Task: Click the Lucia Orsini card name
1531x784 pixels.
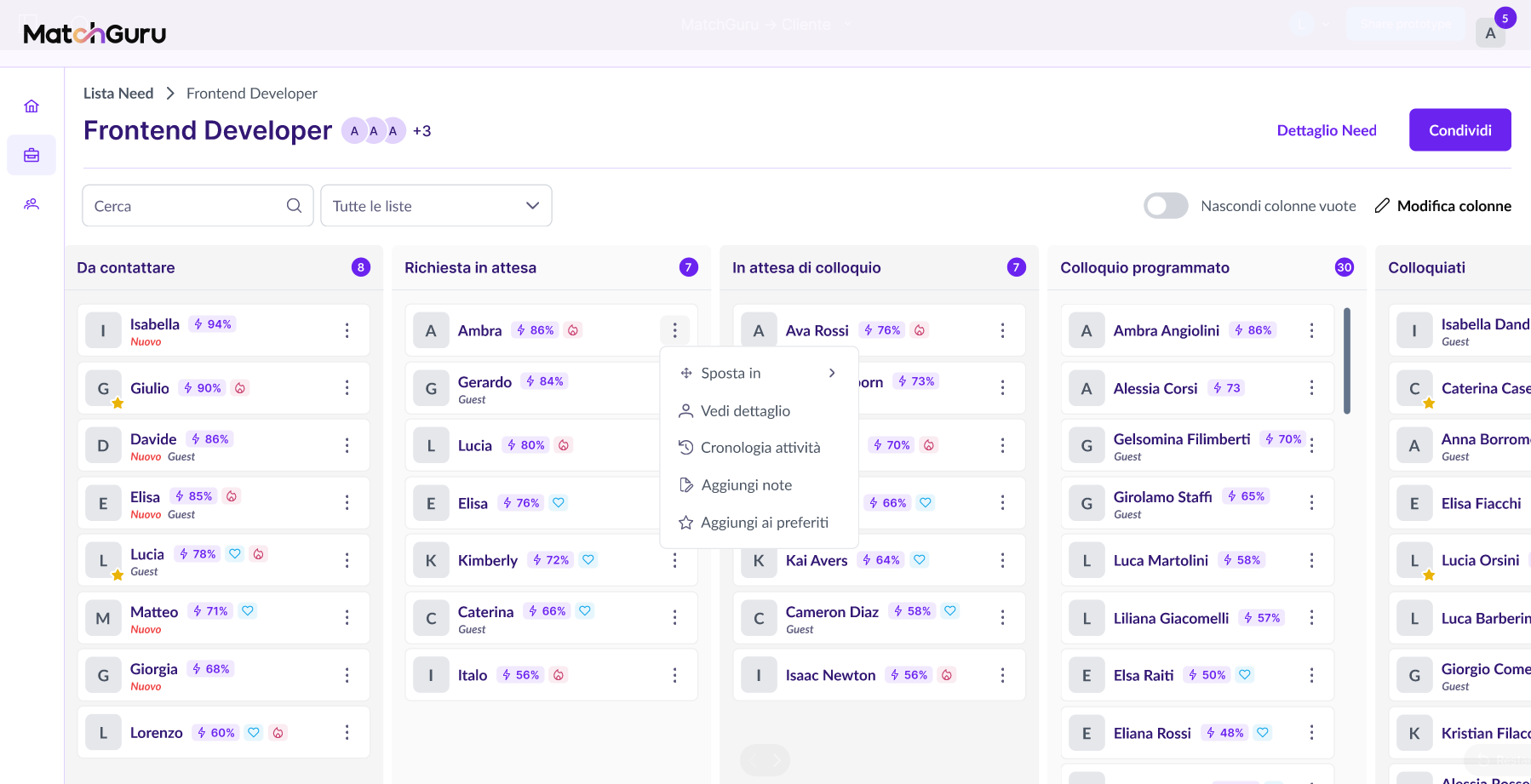Action: 1480,560
